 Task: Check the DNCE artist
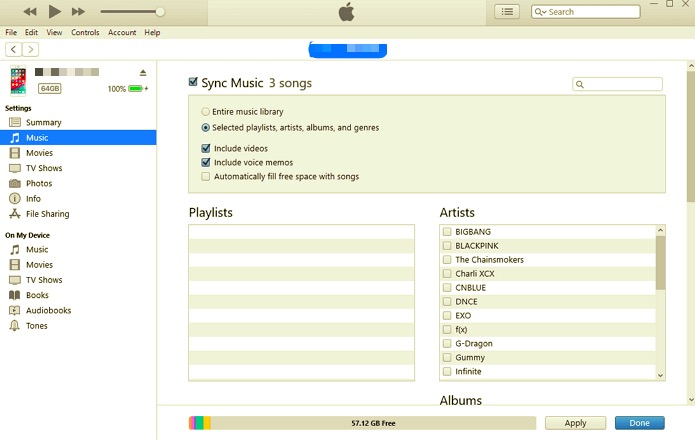tap(447, 301)
